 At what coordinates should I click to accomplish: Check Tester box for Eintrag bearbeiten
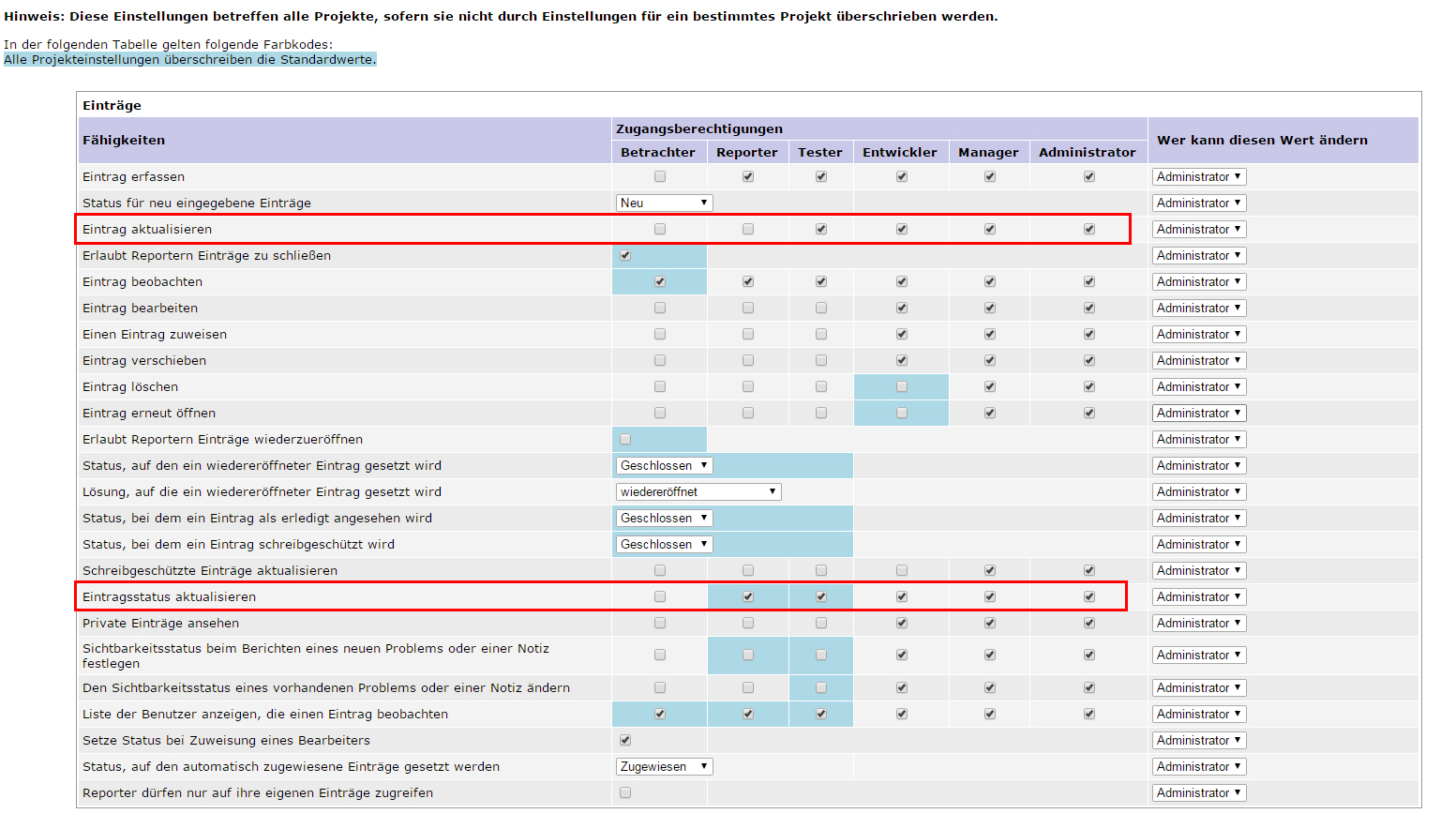[x=821, y=308]
